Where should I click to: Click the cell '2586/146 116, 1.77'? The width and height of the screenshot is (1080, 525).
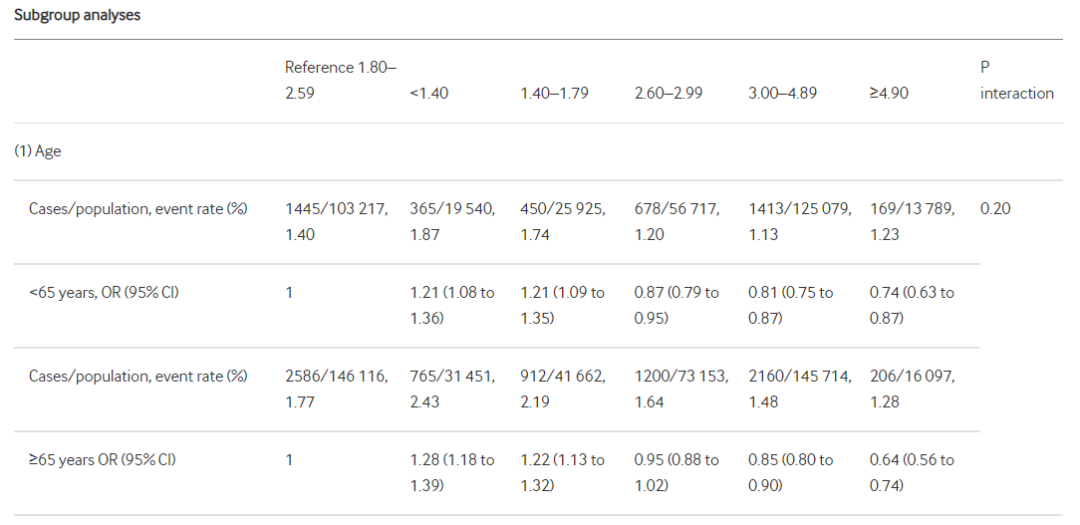336,389
